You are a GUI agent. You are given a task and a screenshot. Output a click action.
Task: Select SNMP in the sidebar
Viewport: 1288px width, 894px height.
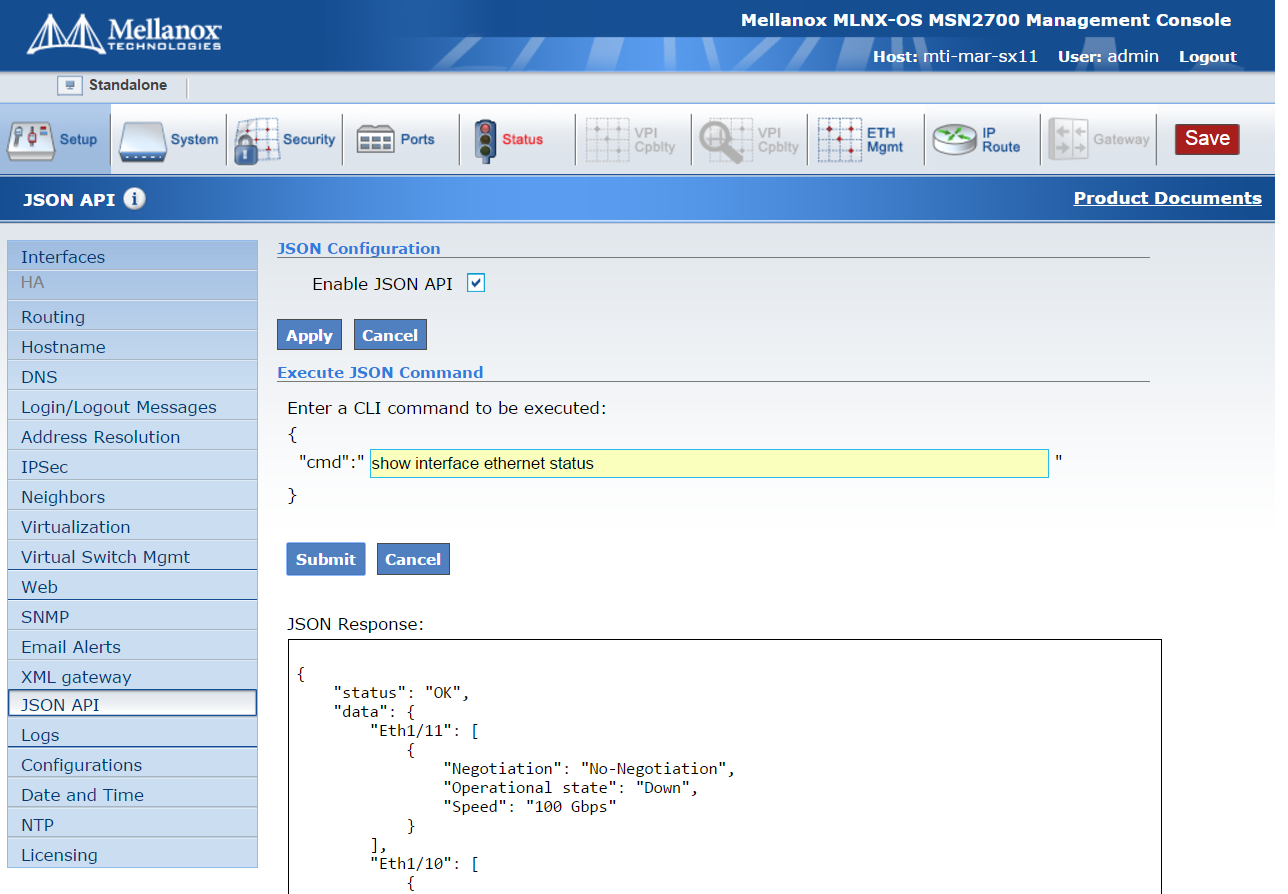tap(132, 617)
